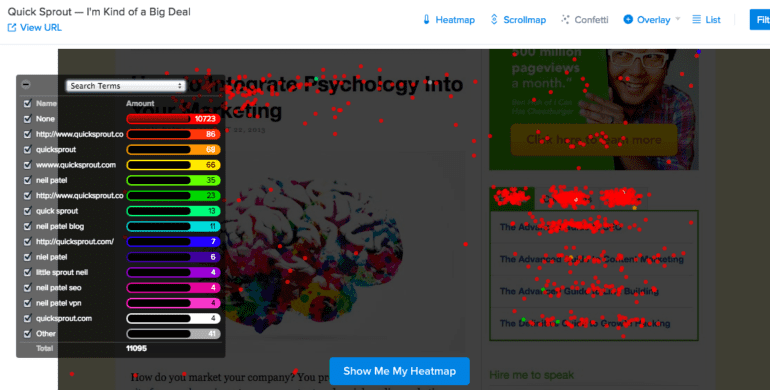770x390 pixels.
Task: Click the Scrollmap arrows icon
Action: [x=494, y=20]
